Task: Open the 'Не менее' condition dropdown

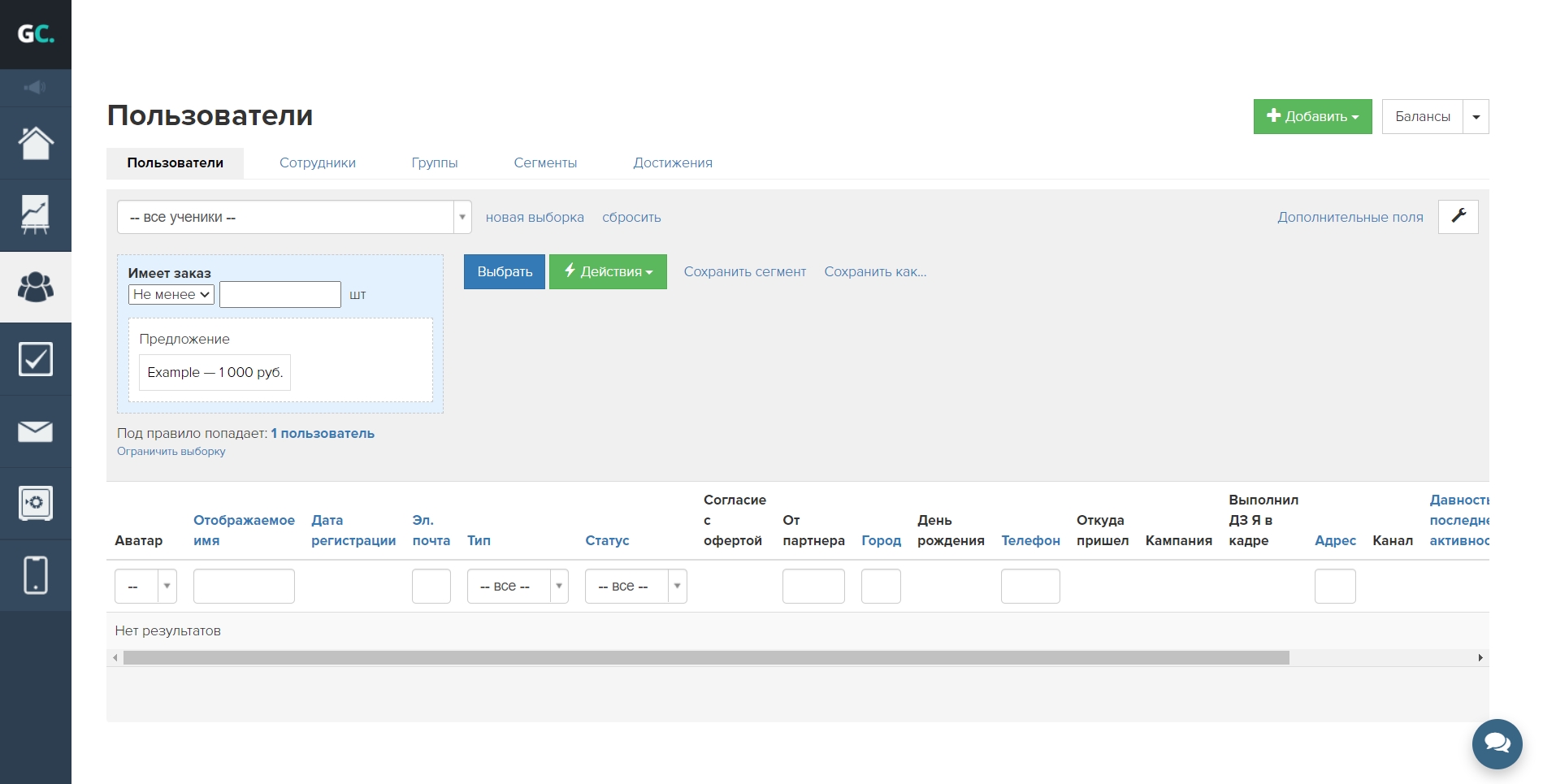Action: pyautogui.click(x=171, y=295)
